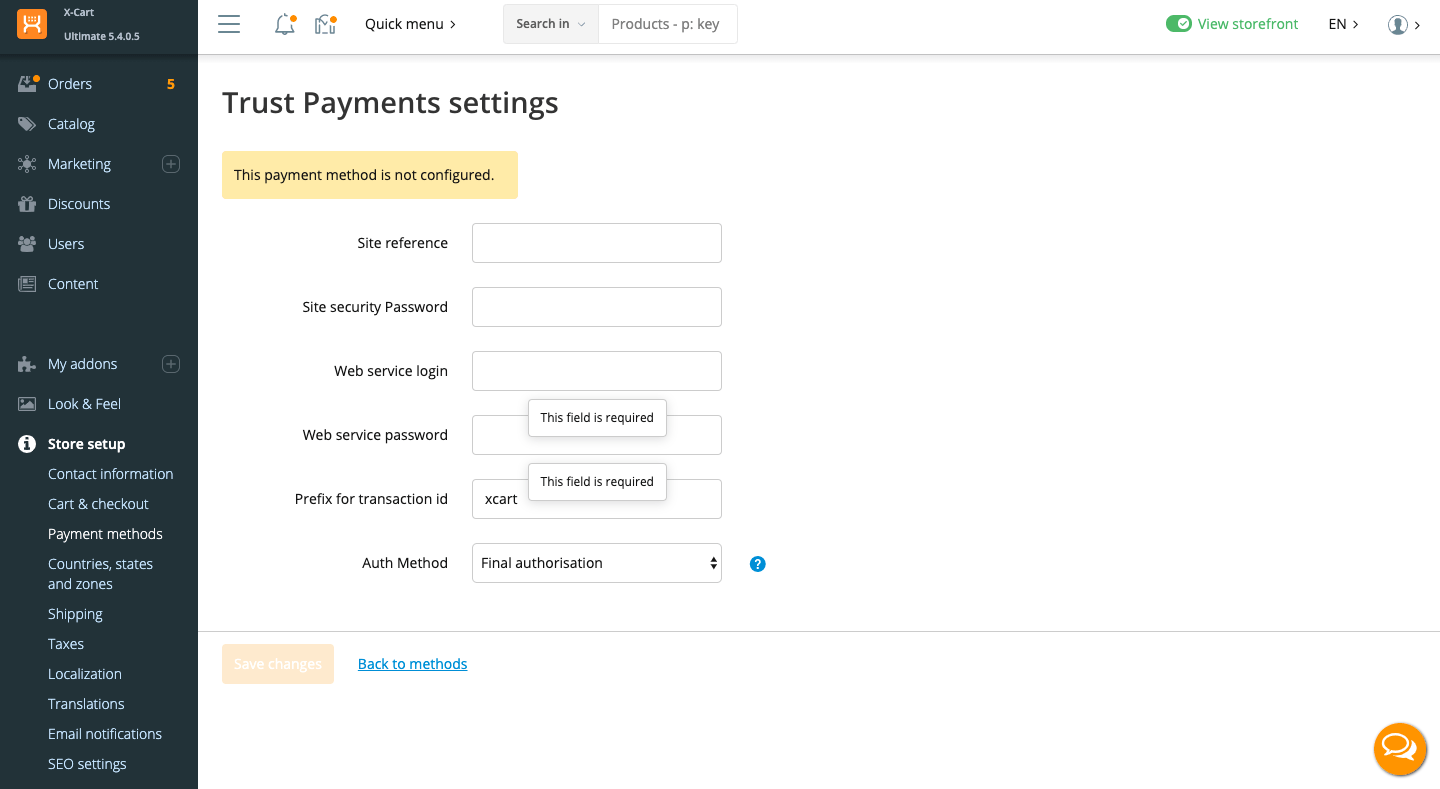Click inside the Site reference field

[x=596, y=243]
